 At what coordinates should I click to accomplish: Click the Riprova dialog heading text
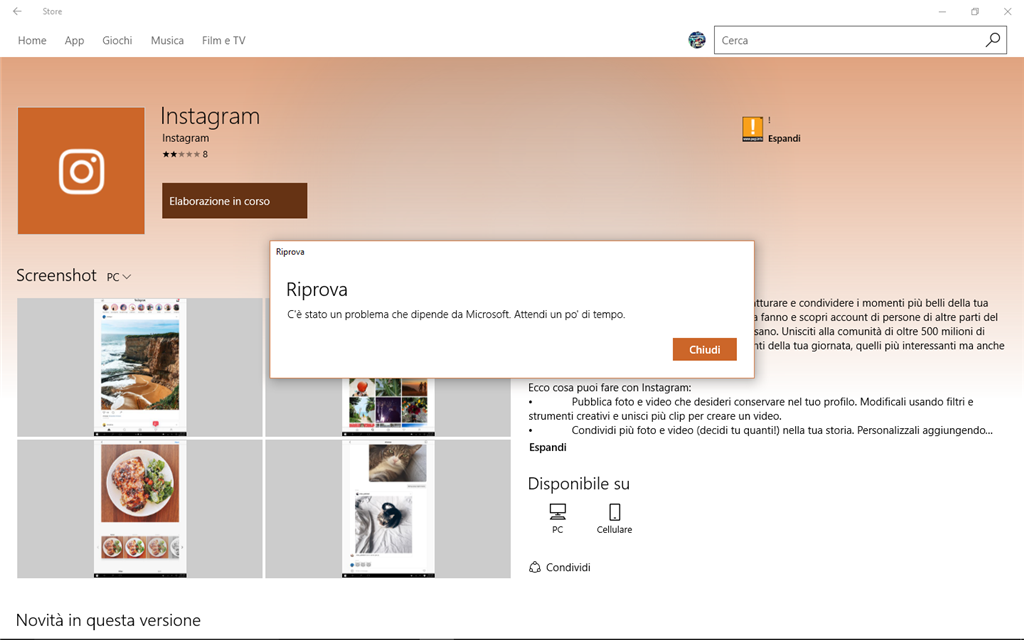tap(317, 289)
